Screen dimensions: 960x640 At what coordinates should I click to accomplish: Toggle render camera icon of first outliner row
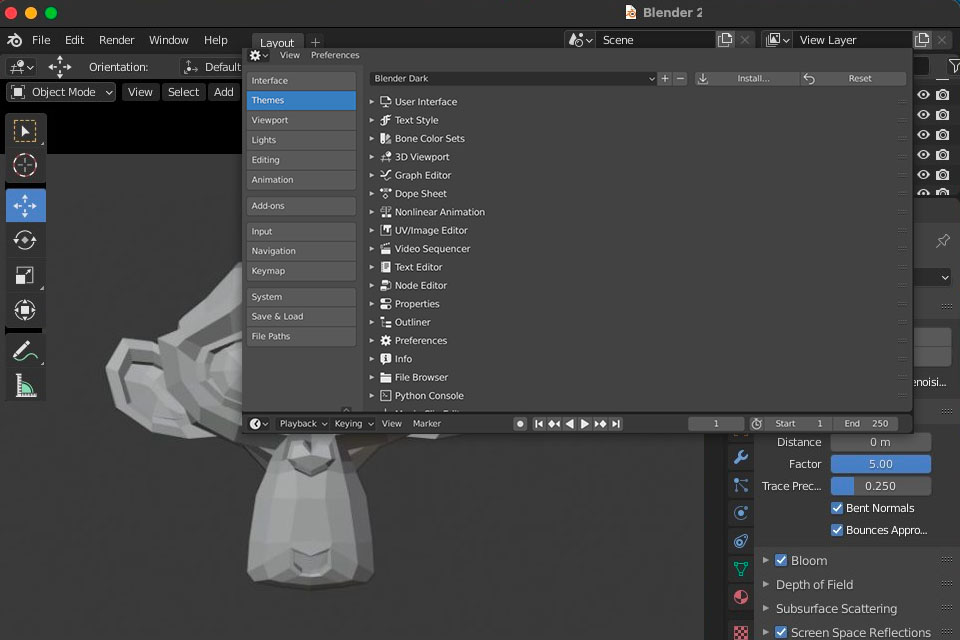[x=943, y=94]
